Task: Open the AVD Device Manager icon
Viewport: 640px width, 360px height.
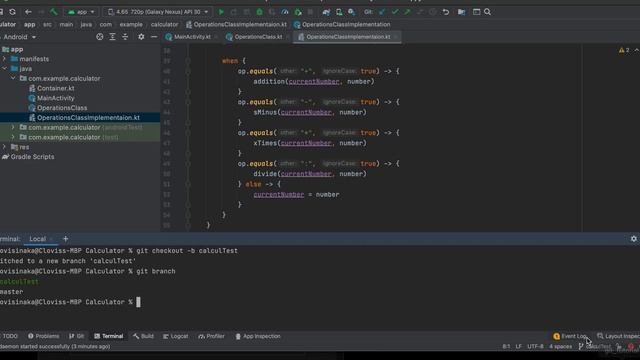Action: 339,12
